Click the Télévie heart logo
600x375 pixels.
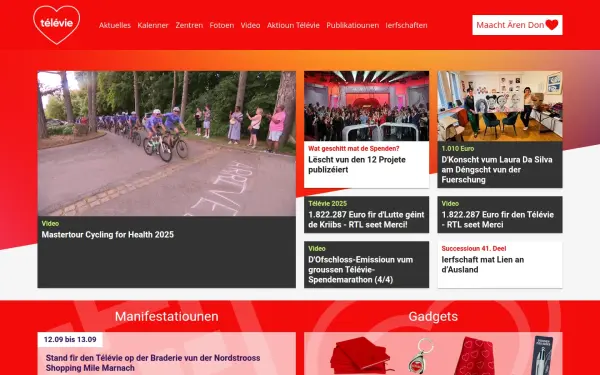click(57, 25)
